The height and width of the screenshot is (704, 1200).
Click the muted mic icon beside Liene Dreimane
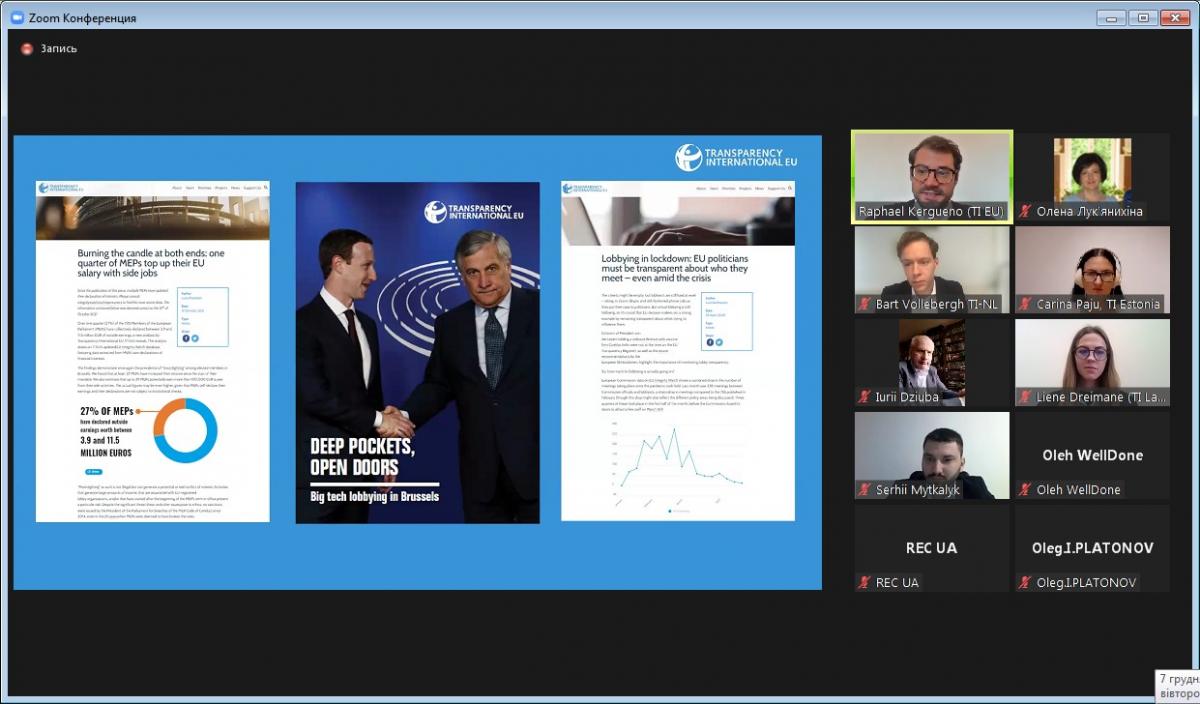pos(1025,397)
